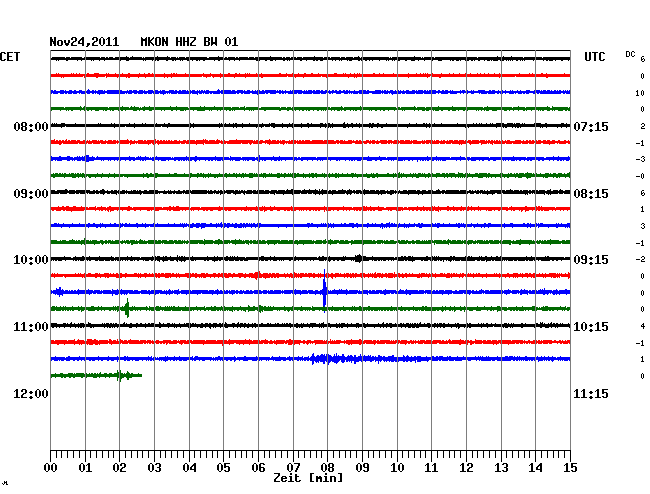Click the 10:15 UTC time label
This screenshot has height=494, width=650.
click(591, 327)
